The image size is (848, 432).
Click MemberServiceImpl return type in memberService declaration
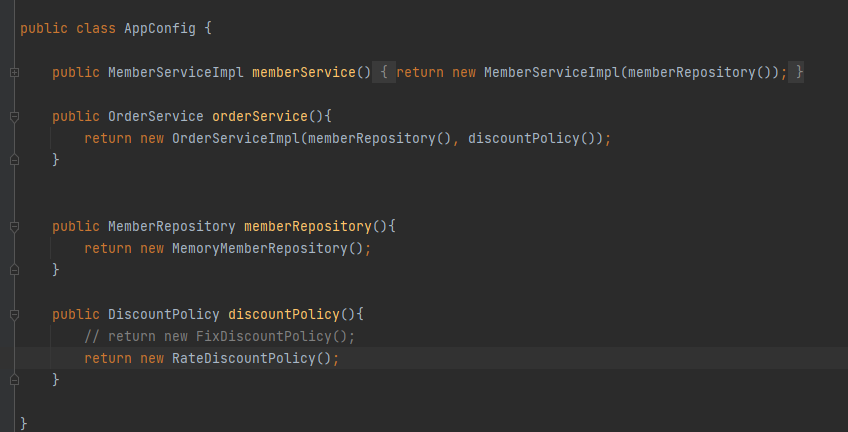tap(176, 72)
